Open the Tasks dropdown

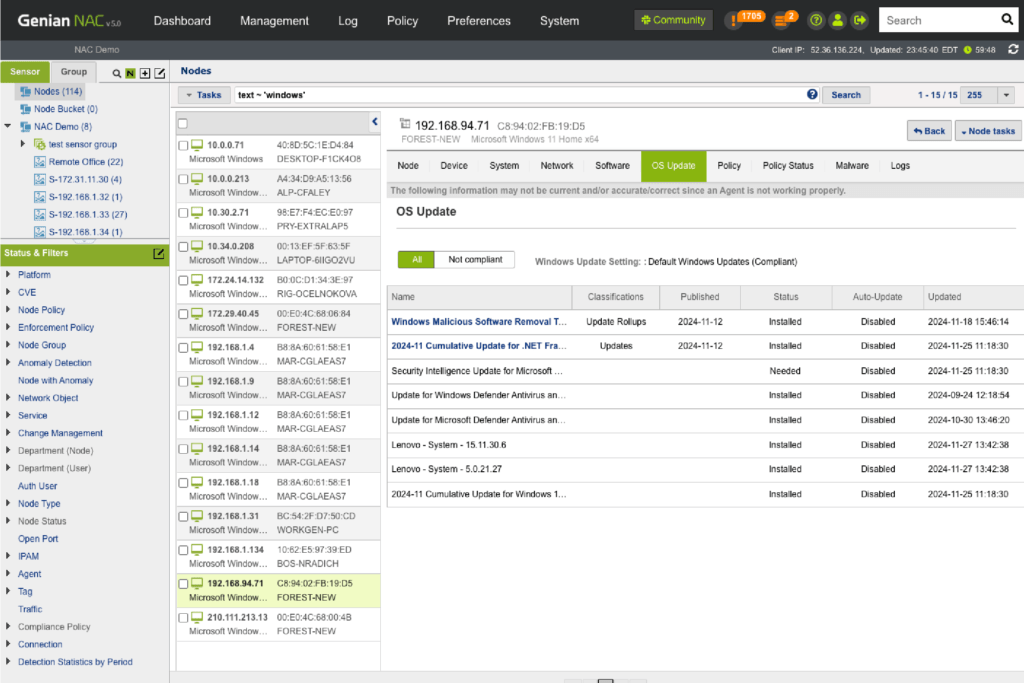(x=203, y=95)
